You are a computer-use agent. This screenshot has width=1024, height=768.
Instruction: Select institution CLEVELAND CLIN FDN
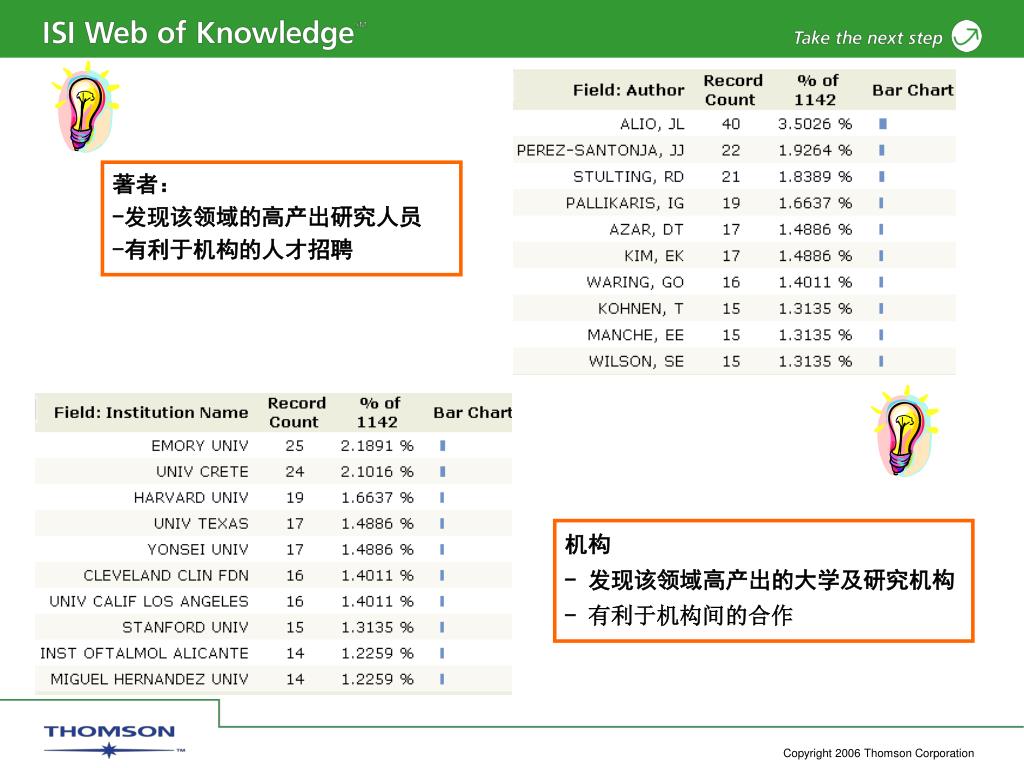(x=166, y=575)
